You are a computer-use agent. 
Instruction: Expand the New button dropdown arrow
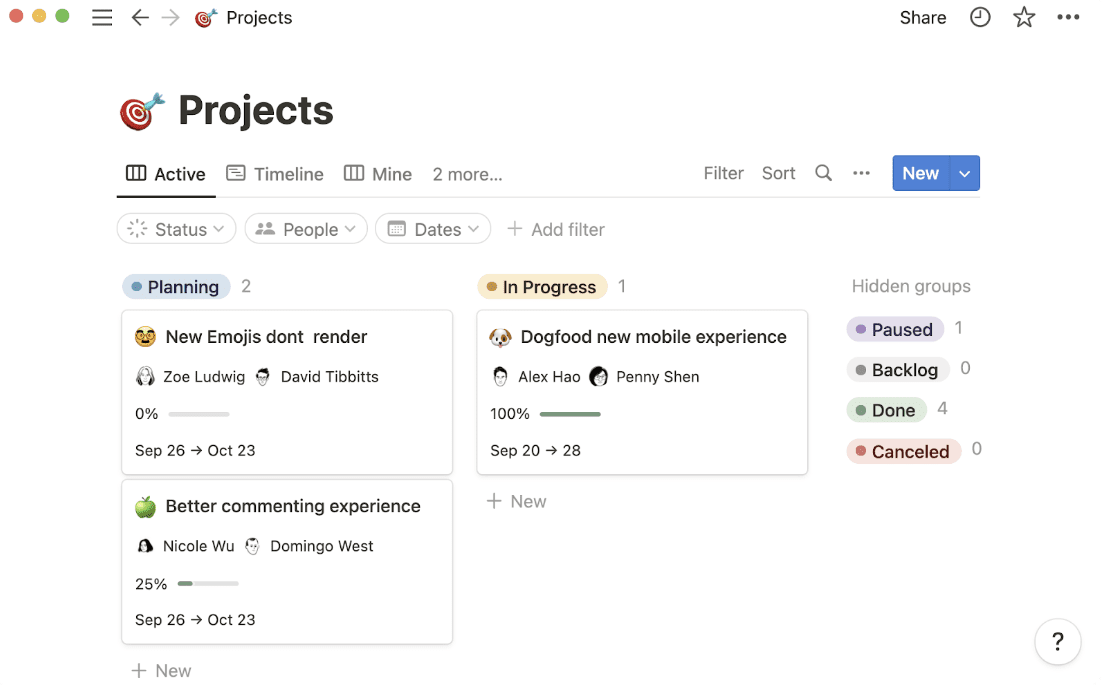pos(964,173)
